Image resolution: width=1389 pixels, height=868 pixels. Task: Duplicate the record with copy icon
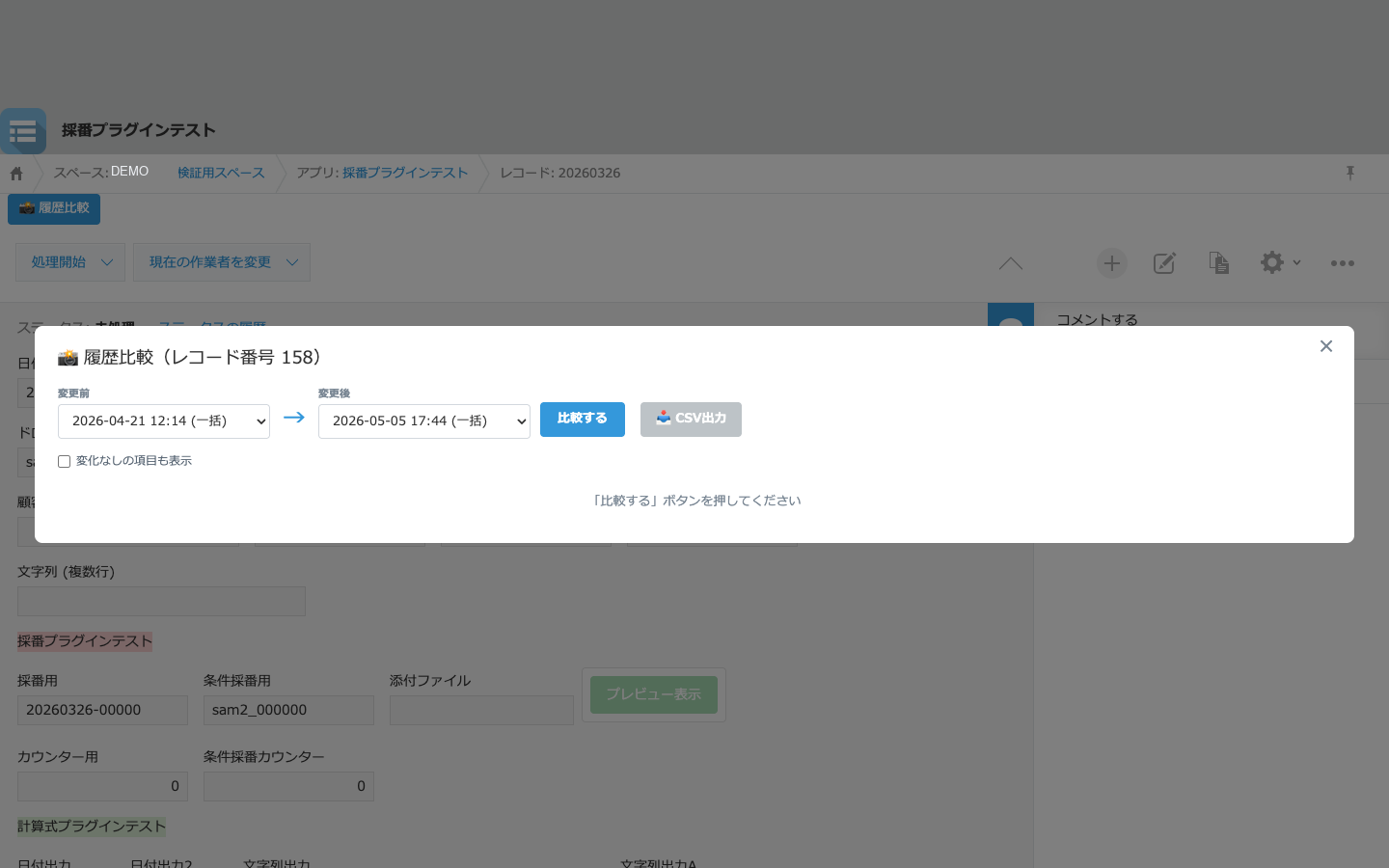(1218, 262)
